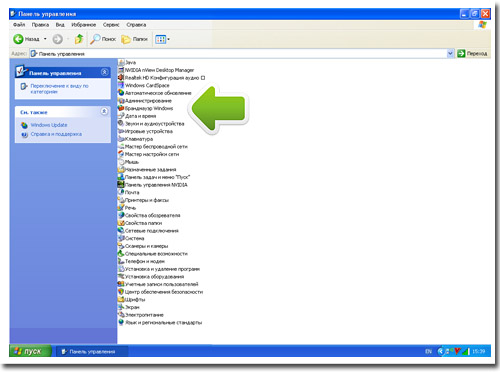Viewport: 500px width, 372px height.
Task: Open the Назад history dropdown arrow
Action: click(x=45, y=39)
